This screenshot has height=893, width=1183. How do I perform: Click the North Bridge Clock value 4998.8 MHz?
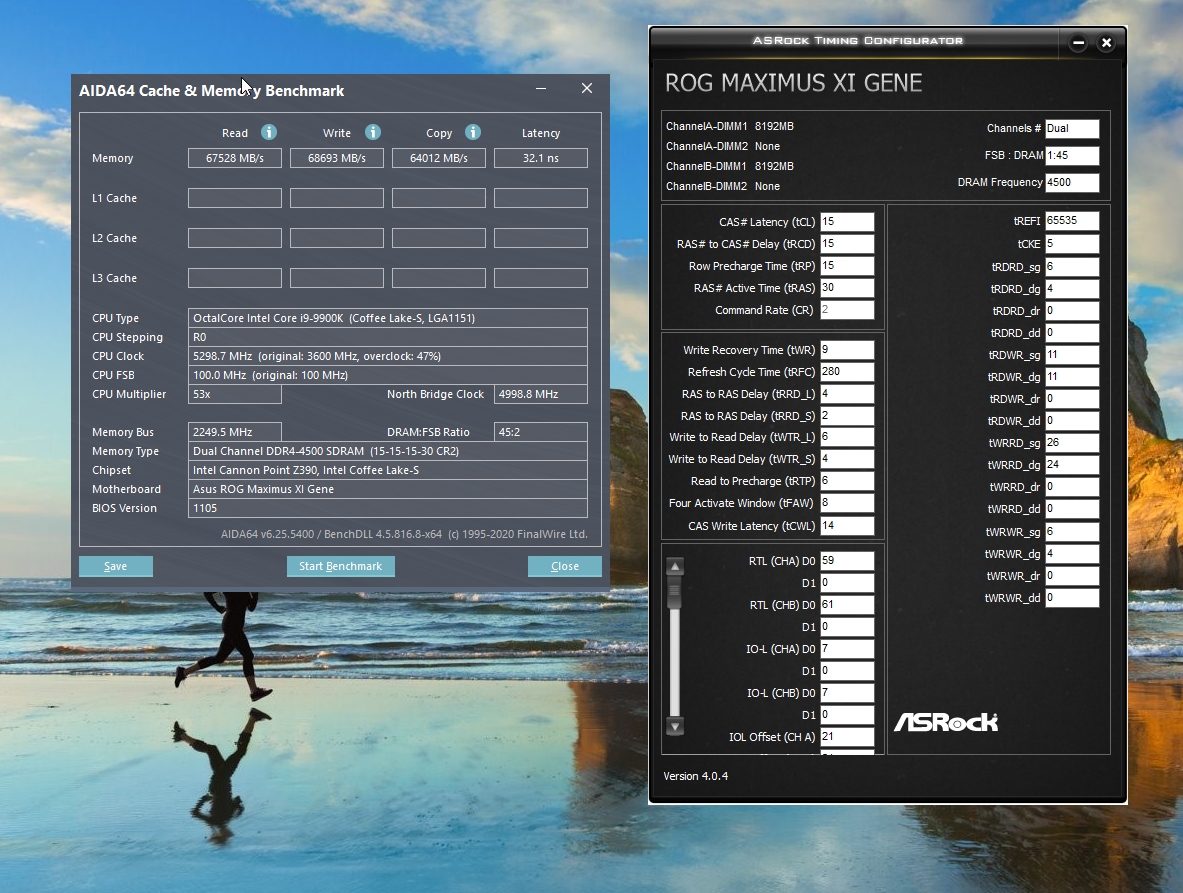(x=540, y=394)
